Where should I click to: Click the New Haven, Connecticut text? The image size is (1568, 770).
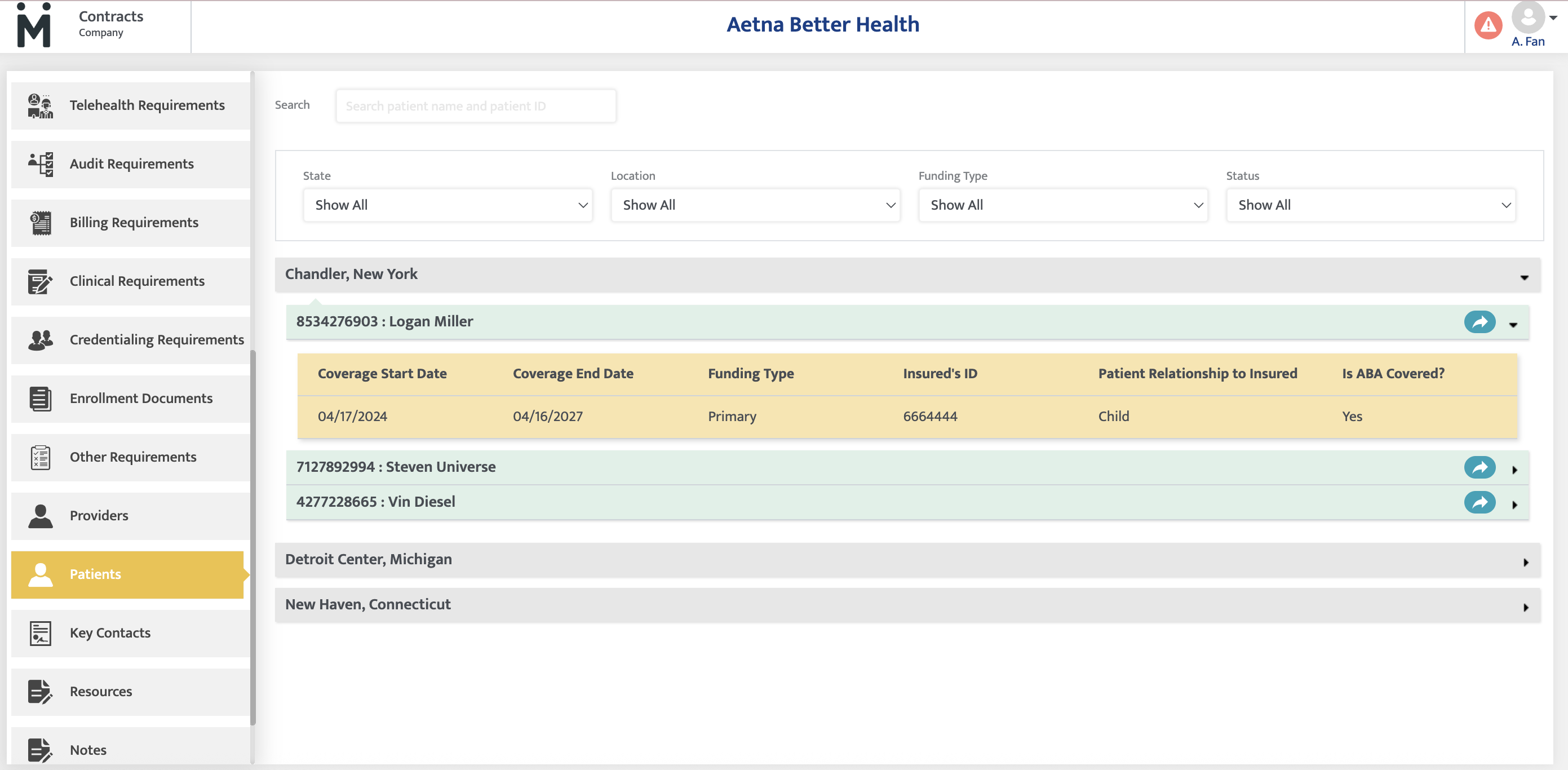(367, 604)
